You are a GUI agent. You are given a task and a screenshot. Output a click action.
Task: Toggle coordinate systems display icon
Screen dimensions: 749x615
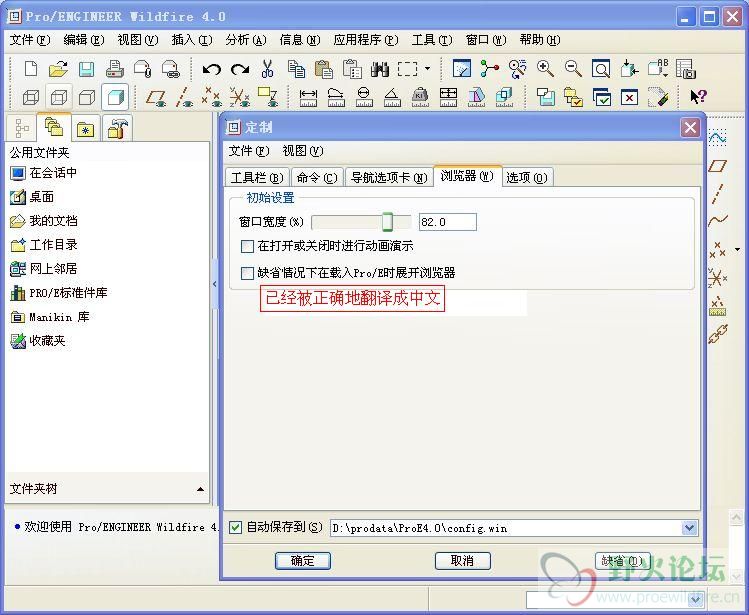coord(239,97)
